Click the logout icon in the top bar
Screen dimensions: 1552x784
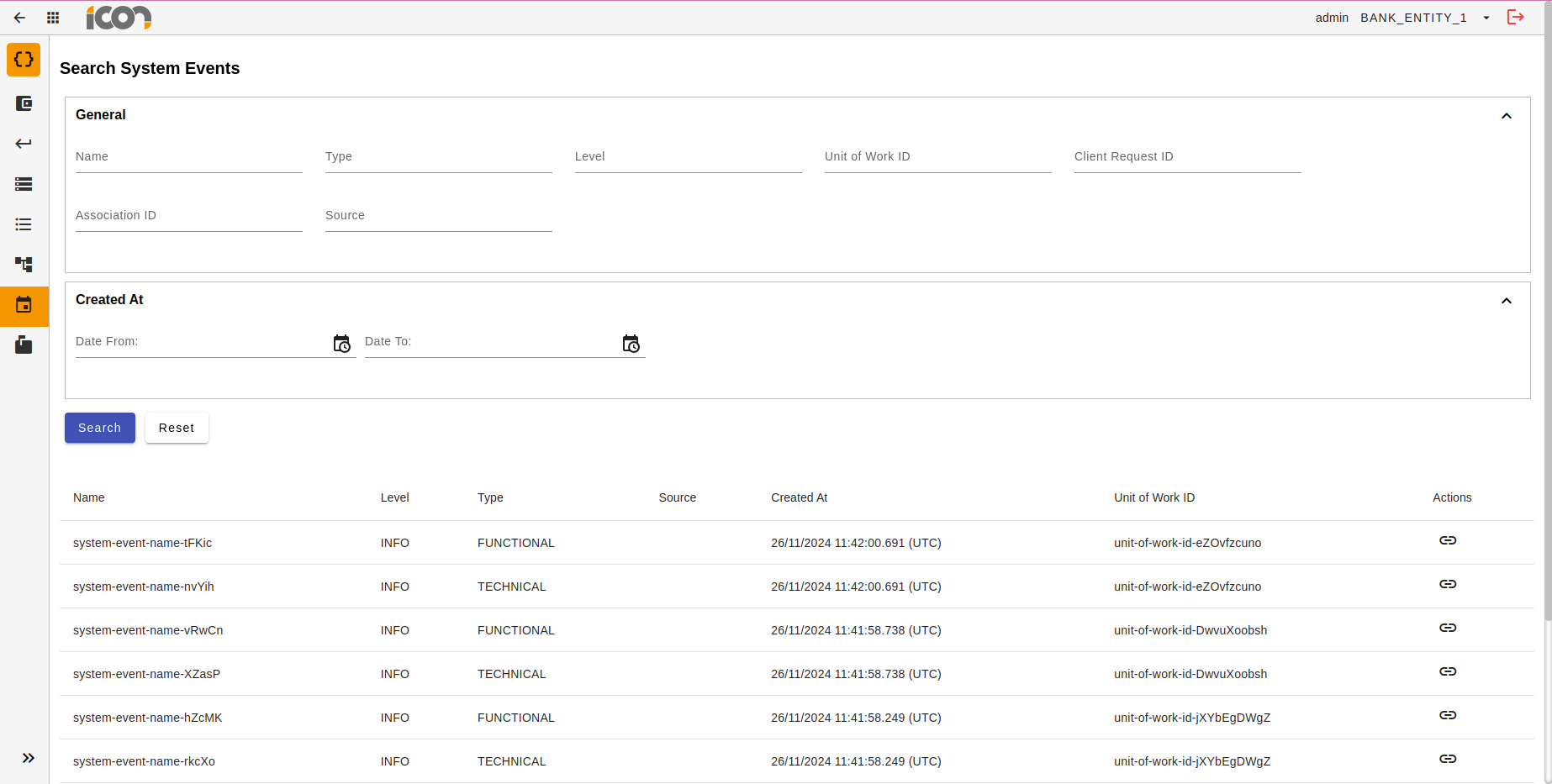(x=1516, y=17)
